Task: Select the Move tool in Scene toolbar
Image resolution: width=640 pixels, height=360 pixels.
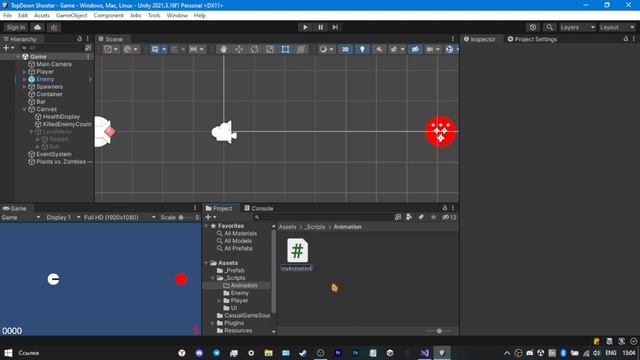Action: tap(239, 49)
